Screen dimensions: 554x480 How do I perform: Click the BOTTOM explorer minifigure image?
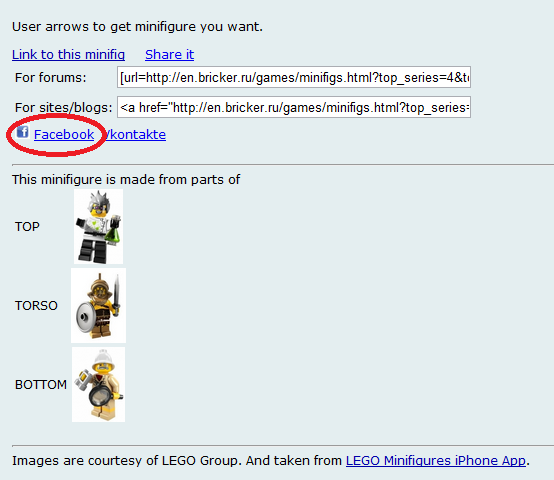pyautogui.click(x=99, y=385)
